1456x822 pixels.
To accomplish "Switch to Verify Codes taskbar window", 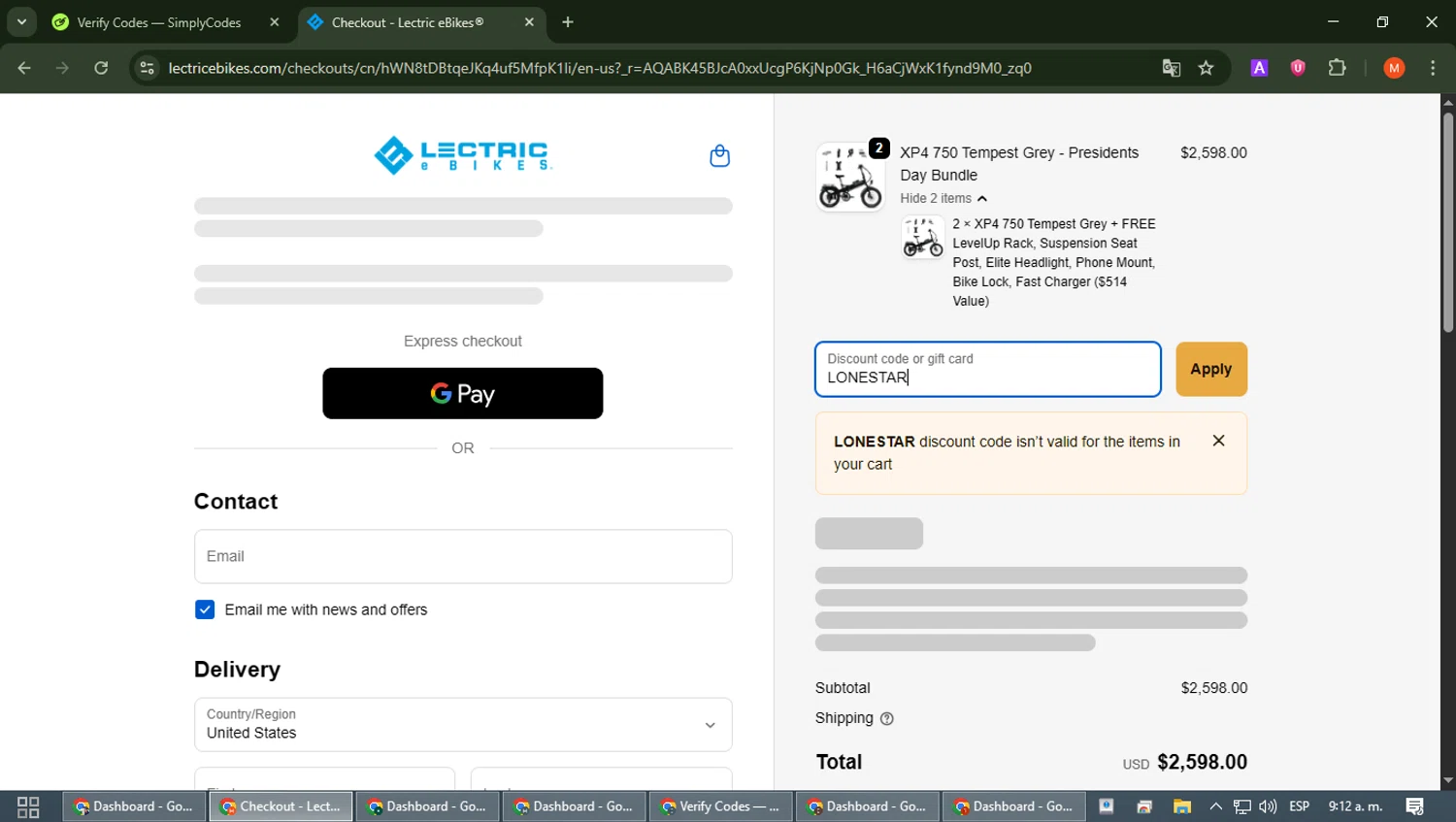I will click(720, 806).
